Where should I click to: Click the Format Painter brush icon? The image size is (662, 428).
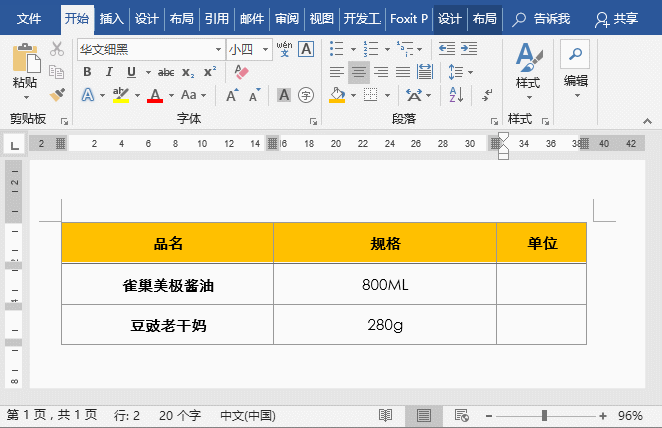[x=57, y=94]
